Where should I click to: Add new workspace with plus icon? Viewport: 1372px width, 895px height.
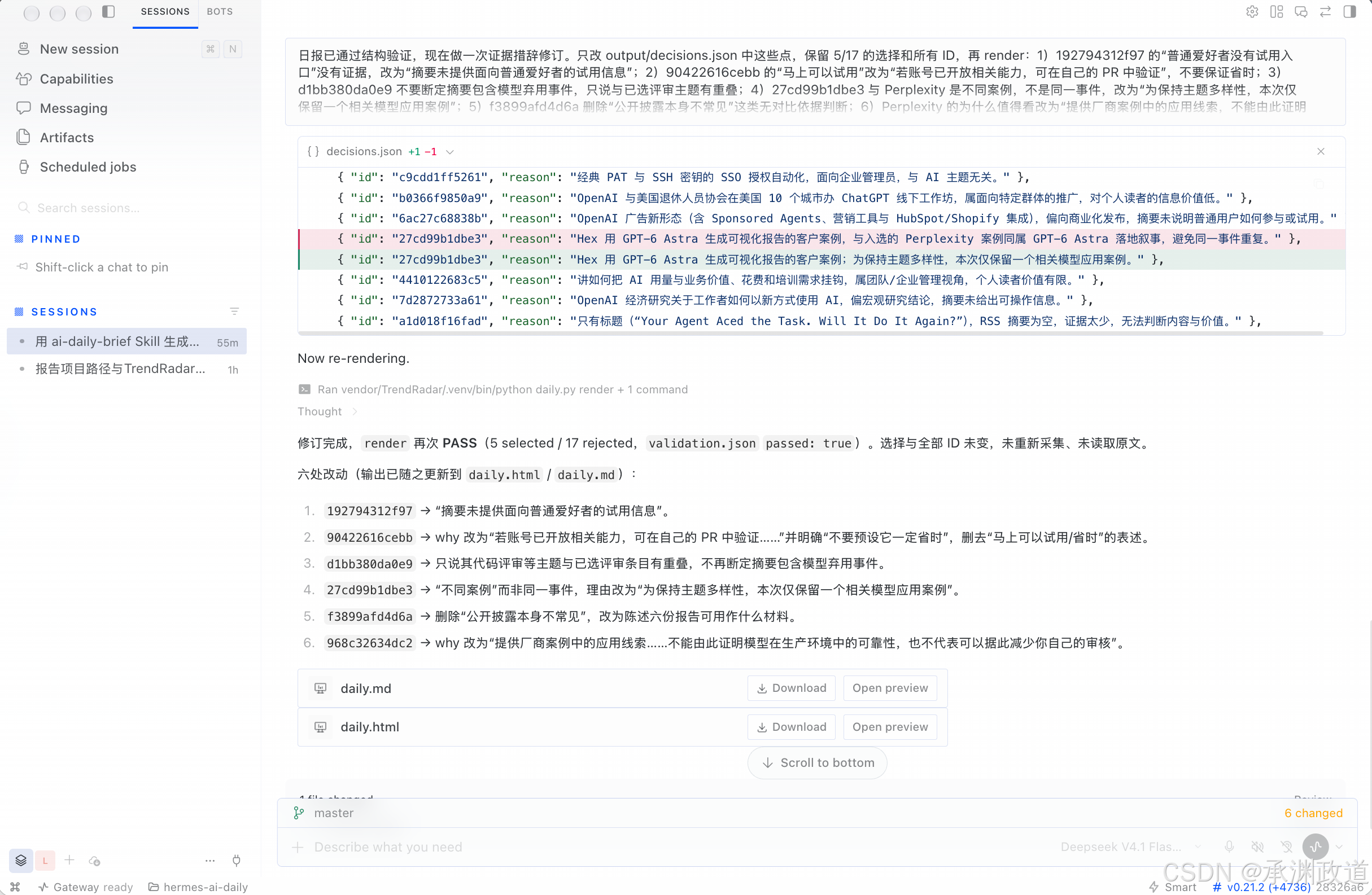(x=69, y=860)
